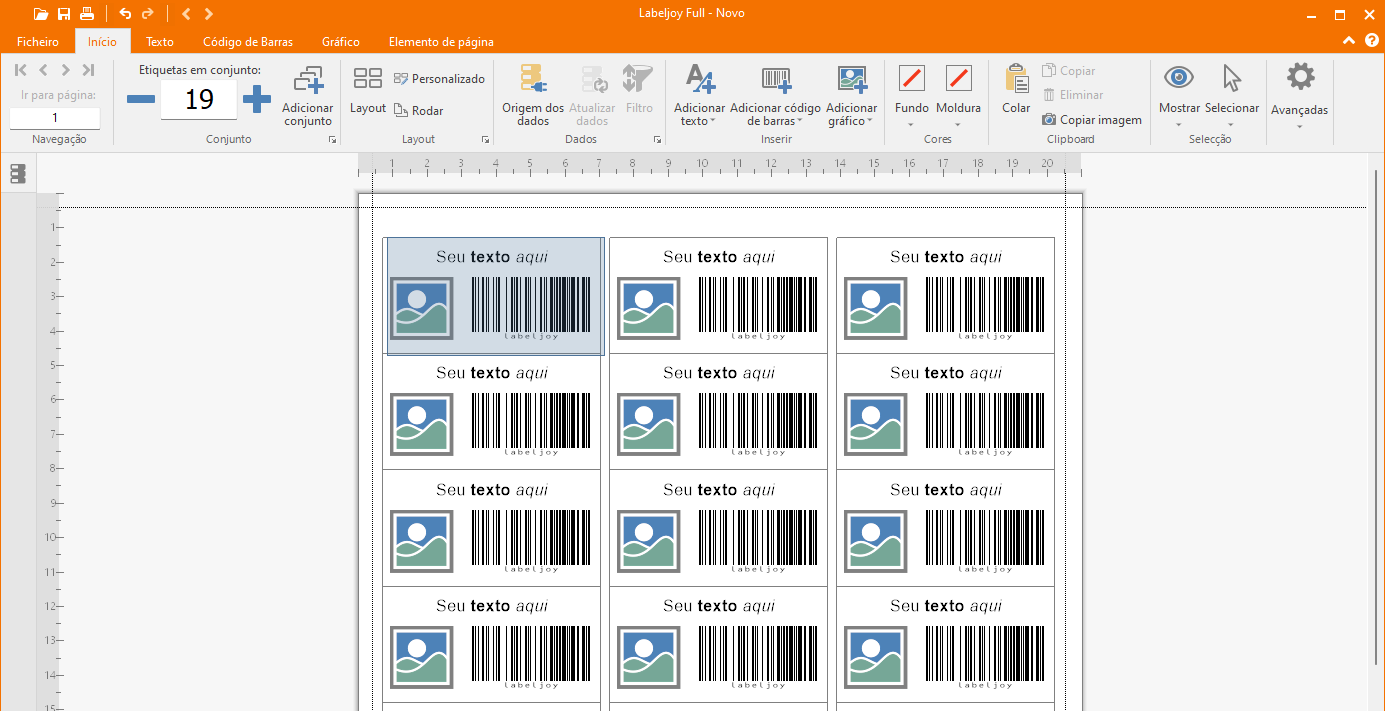Screen dimensions: 1385x711
Task: Switch to the Gráfico tab
Action: click(x=341, y=42)
